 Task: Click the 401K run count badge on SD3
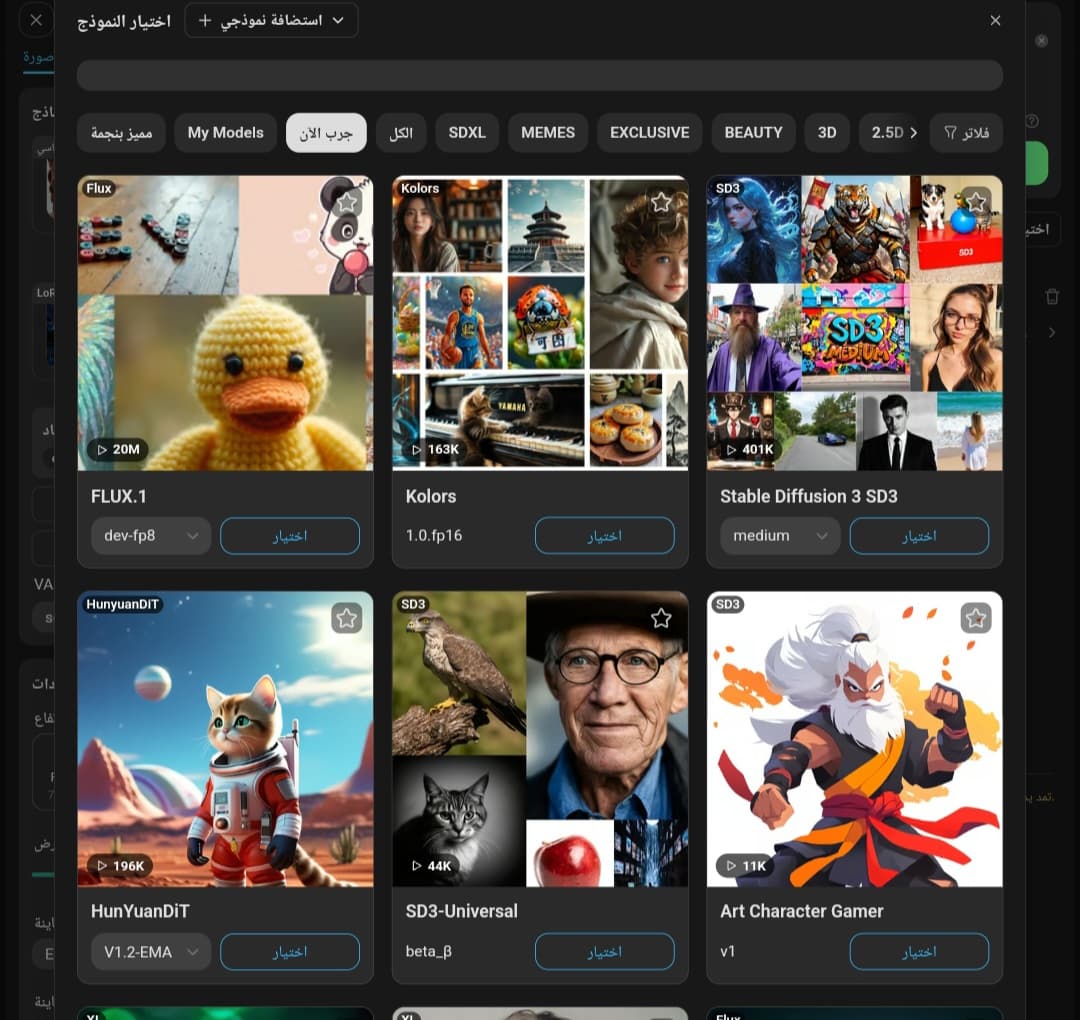[749, 450]
